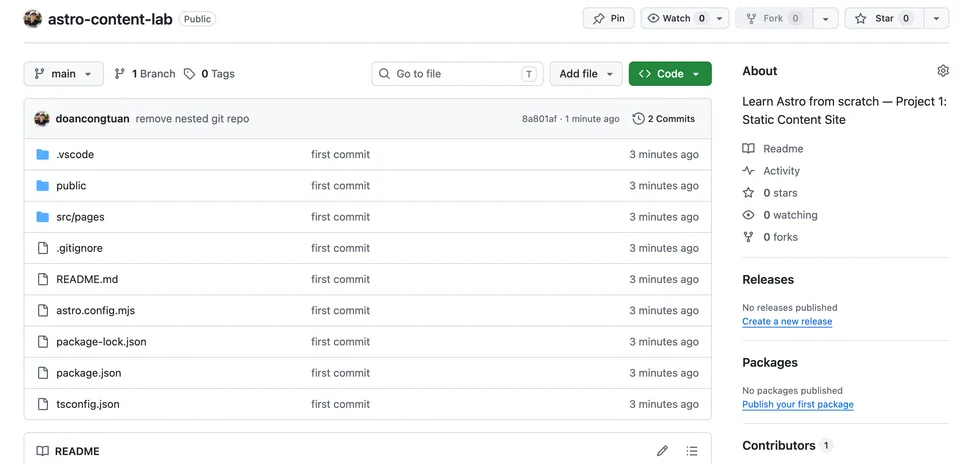
Task: Open the Activity link in About
Action: pos(782,171)
